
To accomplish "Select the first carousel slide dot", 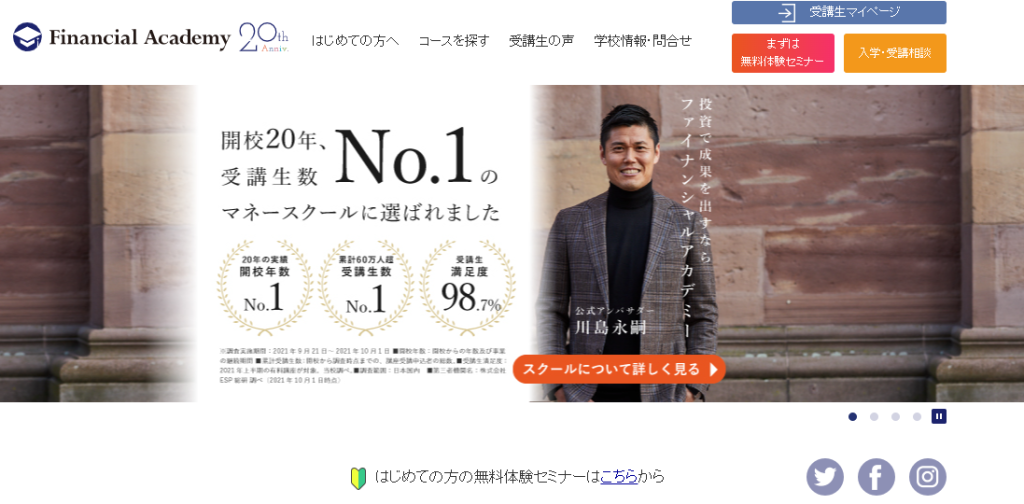I will coord(853,417).
